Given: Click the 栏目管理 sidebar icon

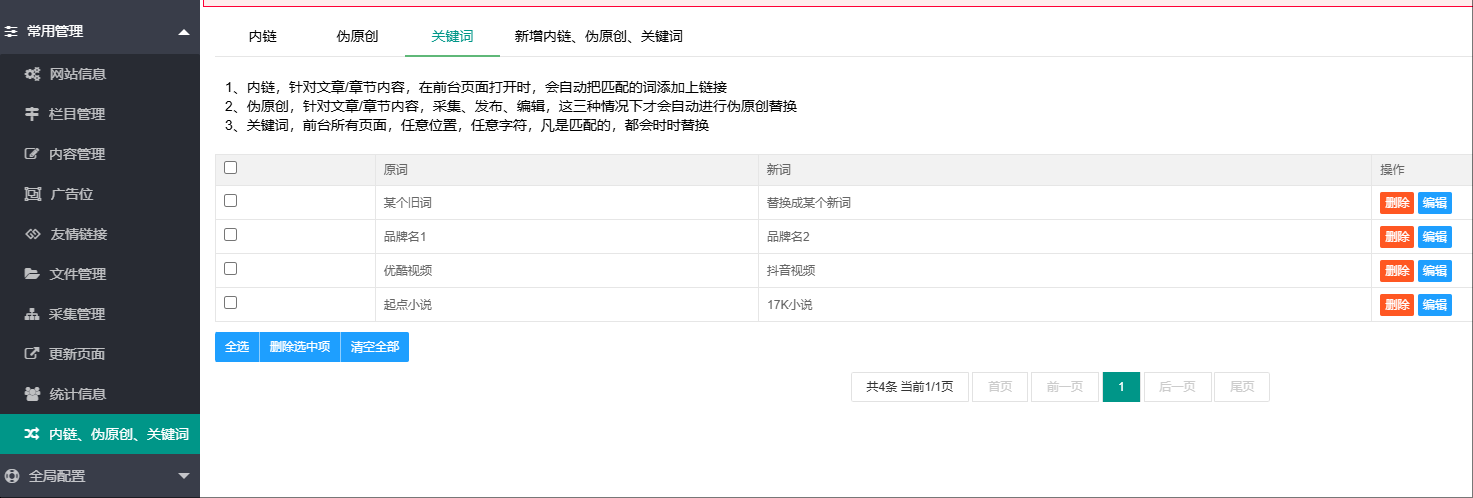Looking at the screenshot, I should click(x=32, y=114).
